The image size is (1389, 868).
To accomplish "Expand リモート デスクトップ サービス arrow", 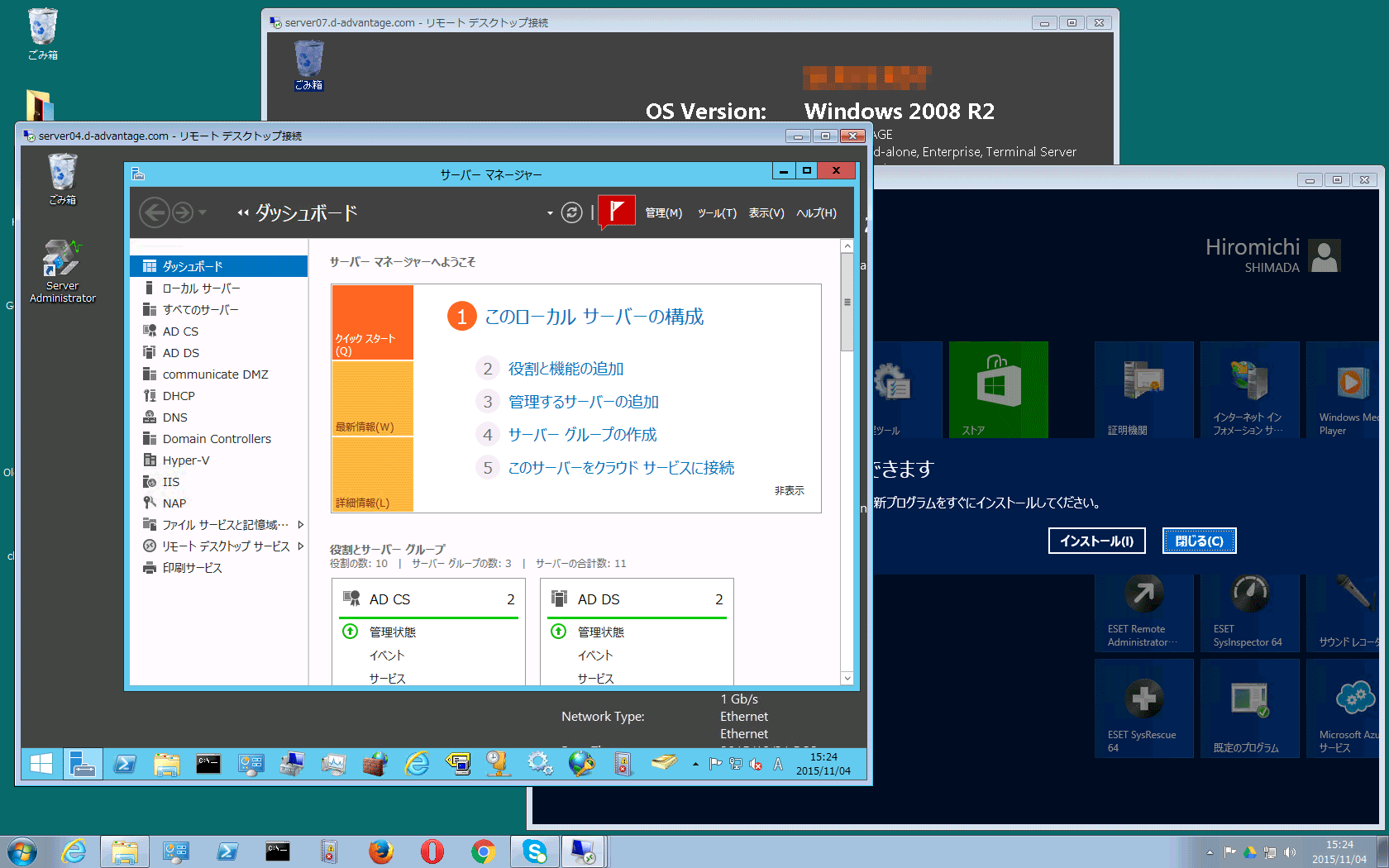I will [300, 546].
